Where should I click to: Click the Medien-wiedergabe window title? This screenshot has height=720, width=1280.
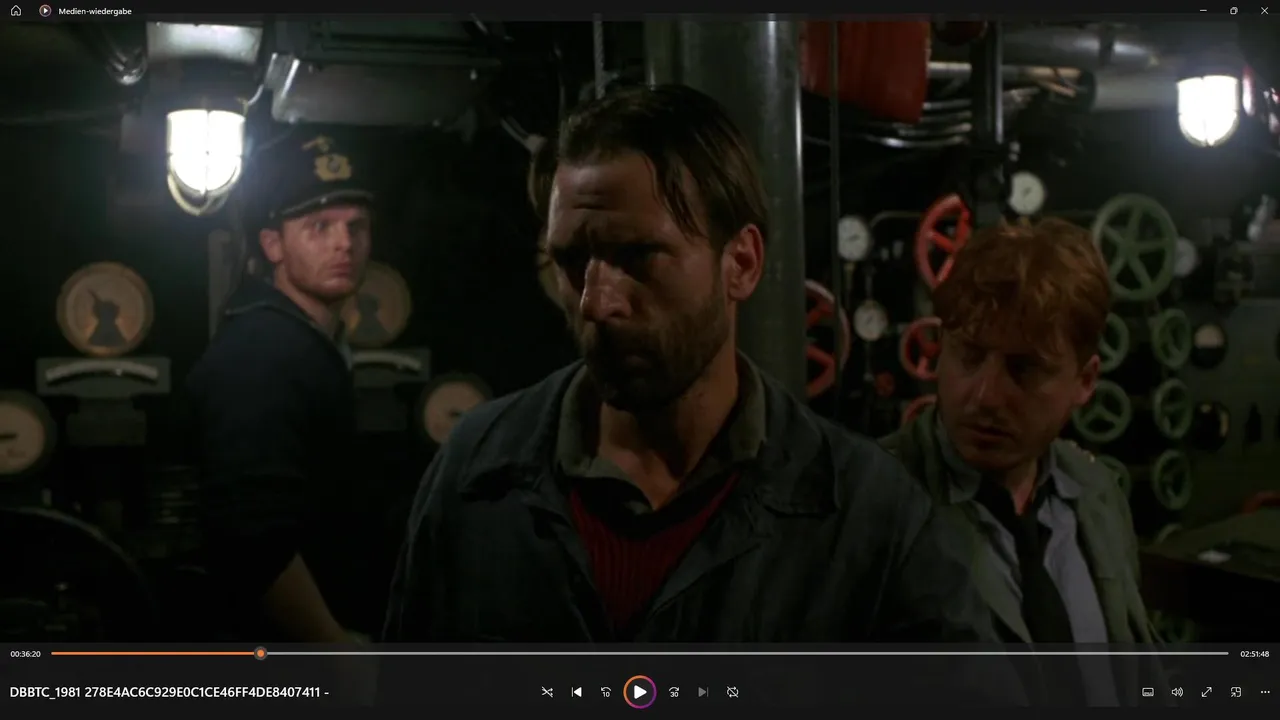click(x=95, y=11)
